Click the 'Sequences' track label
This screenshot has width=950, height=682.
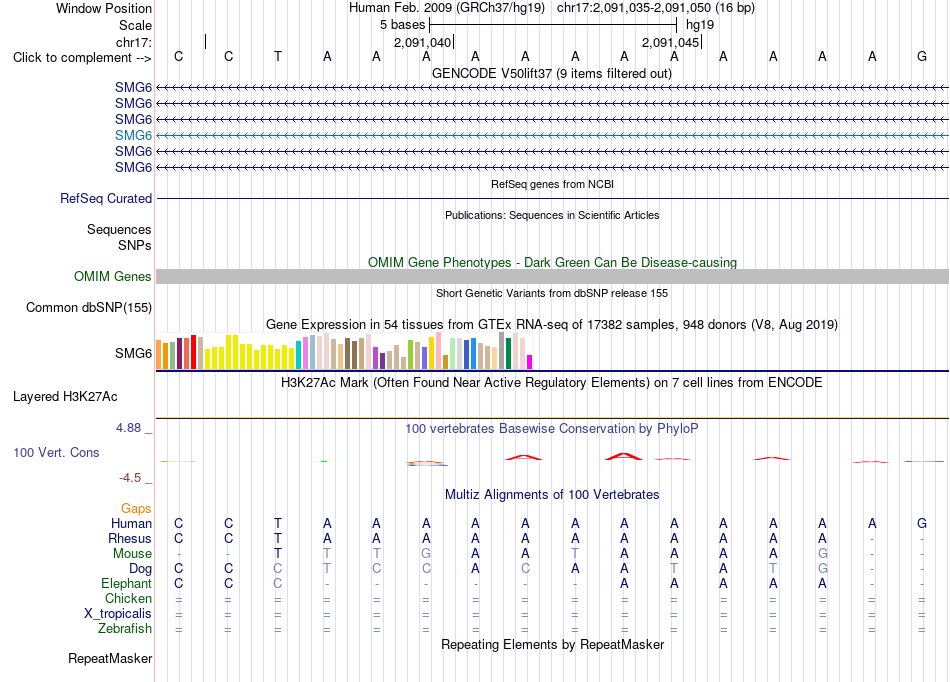point(119,230)
